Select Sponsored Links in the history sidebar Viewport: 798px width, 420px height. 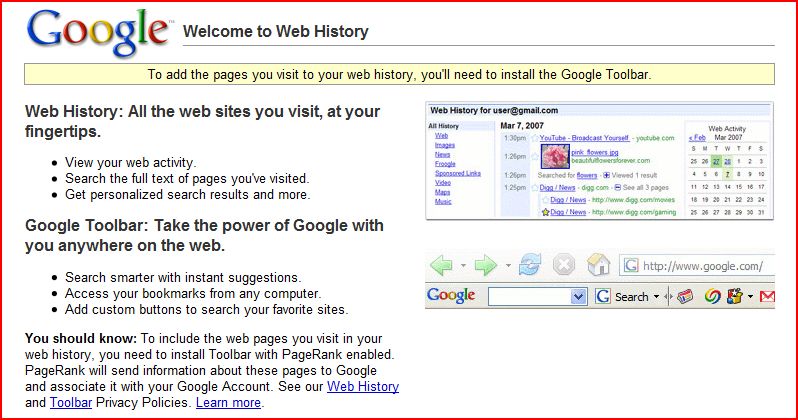click(x=458, y=173)
